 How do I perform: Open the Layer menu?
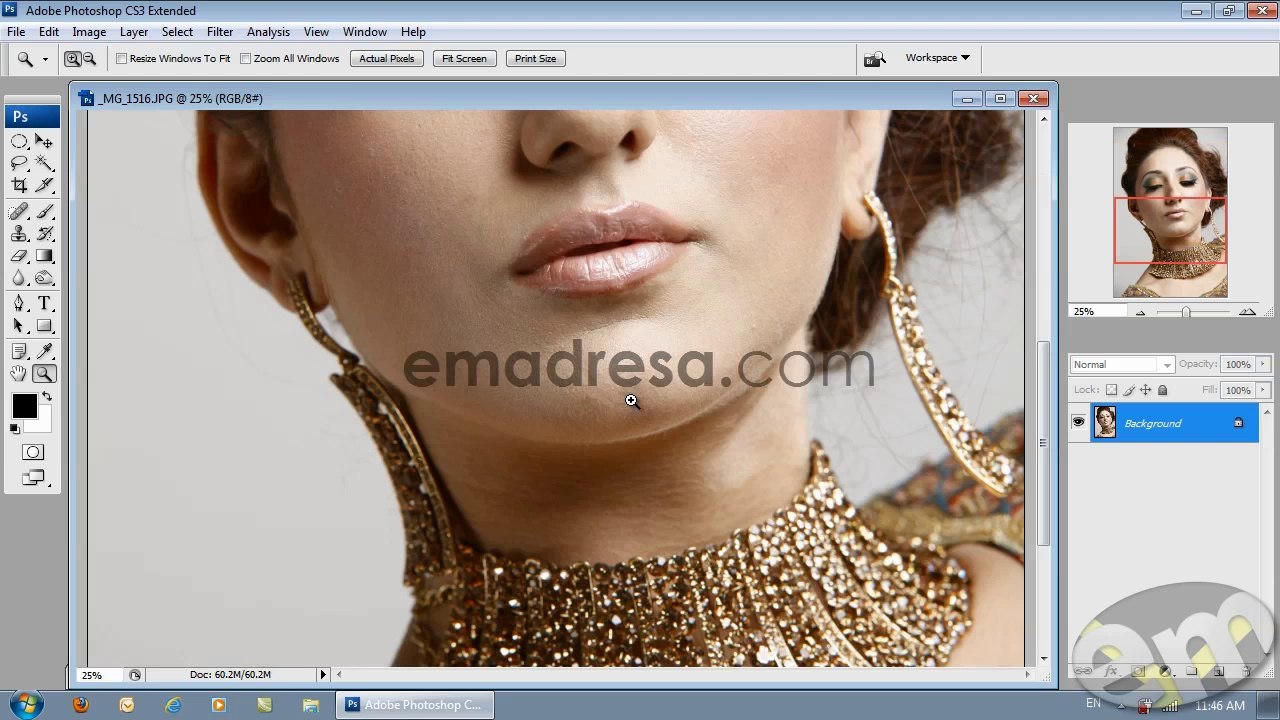tap(134, 32)
